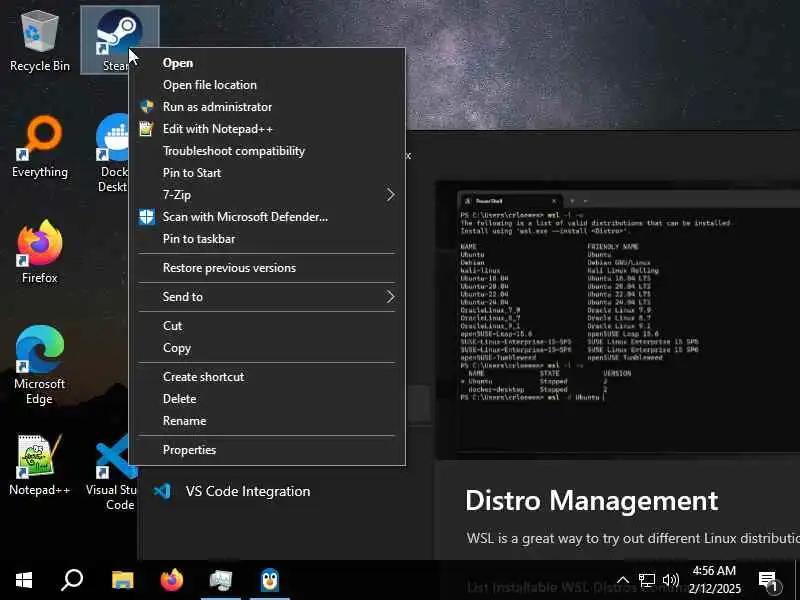800x600 pixels.
Task: Click the computer app icon on taskbar
Action: (220, 580)
